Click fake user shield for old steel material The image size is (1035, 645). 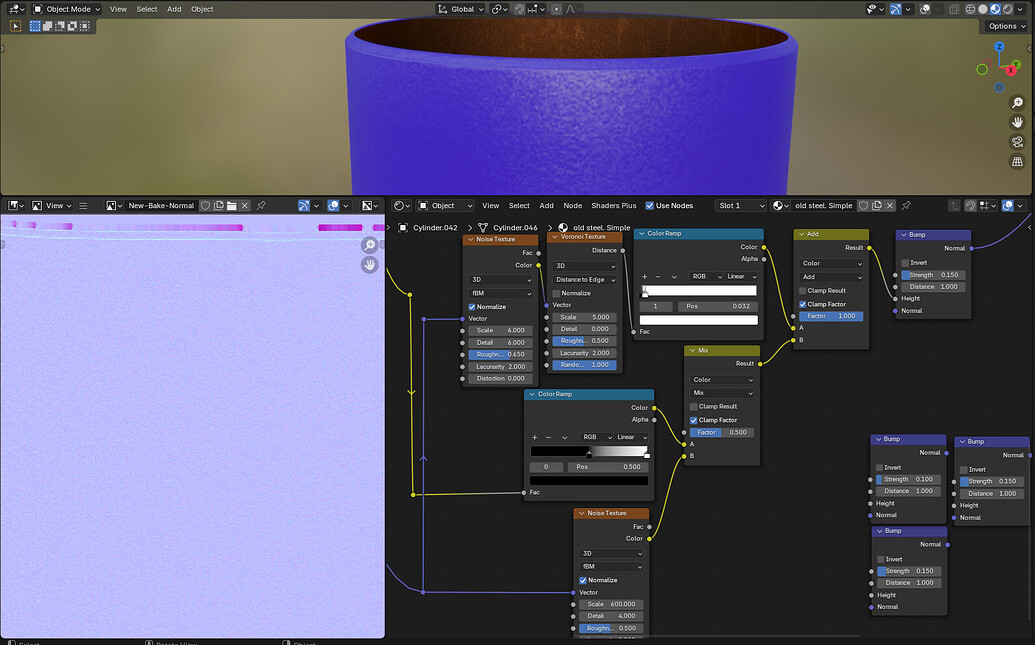click(x=863, y=206)
